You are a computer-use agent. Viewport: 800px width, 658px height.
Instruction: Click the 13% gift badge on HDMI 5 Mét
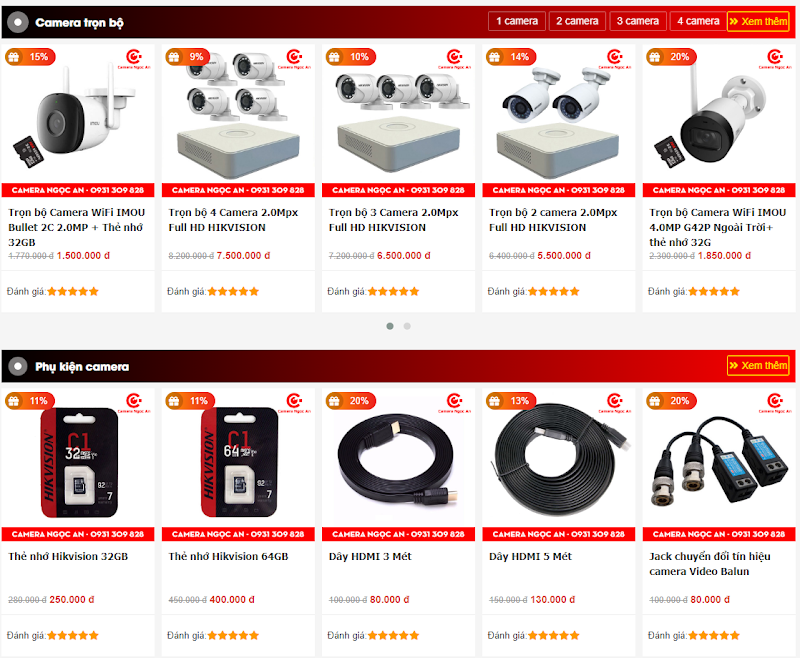511,401
